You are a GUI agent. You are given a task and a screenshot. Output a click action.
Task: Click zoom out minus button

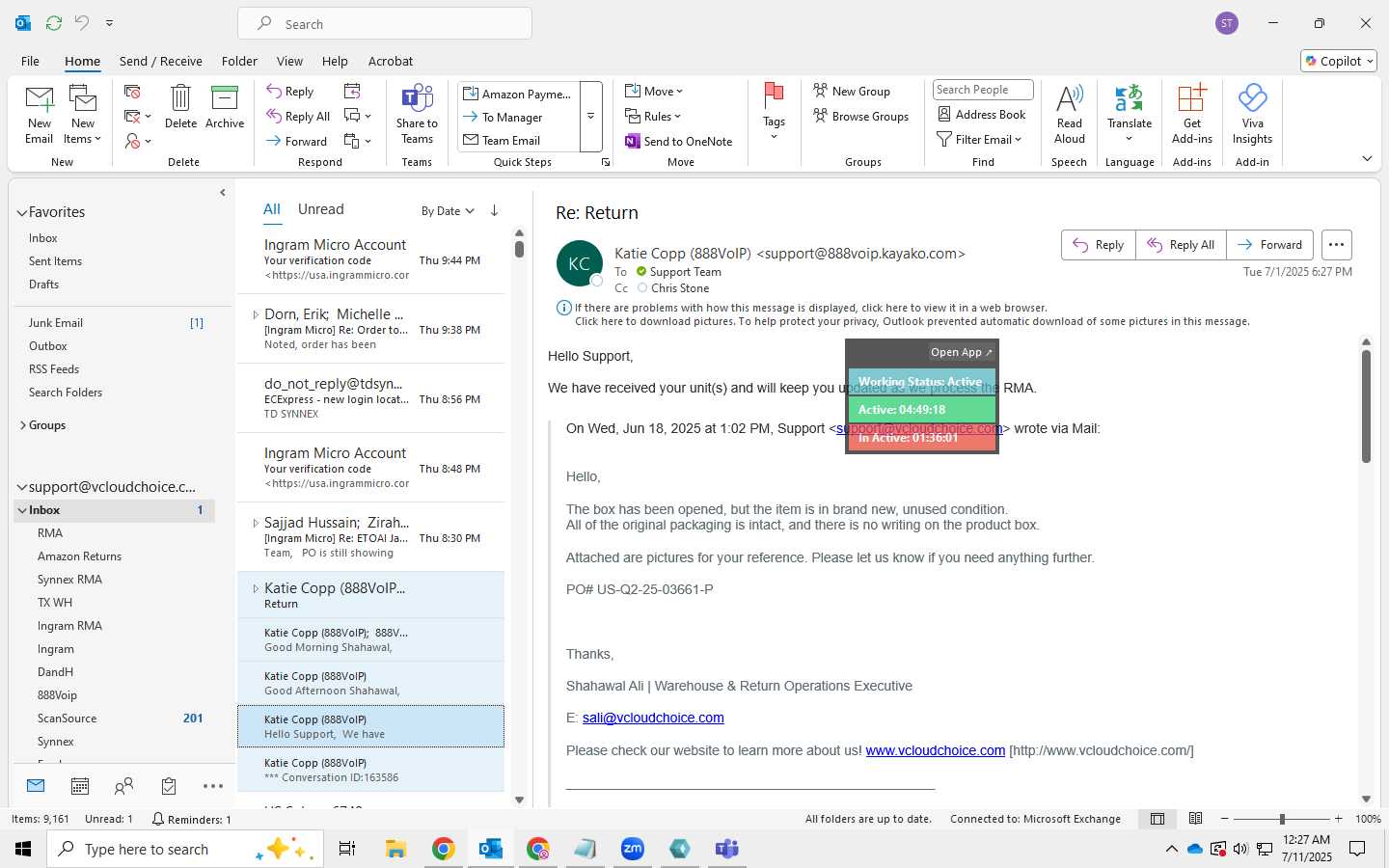[x=1225, y=819]
